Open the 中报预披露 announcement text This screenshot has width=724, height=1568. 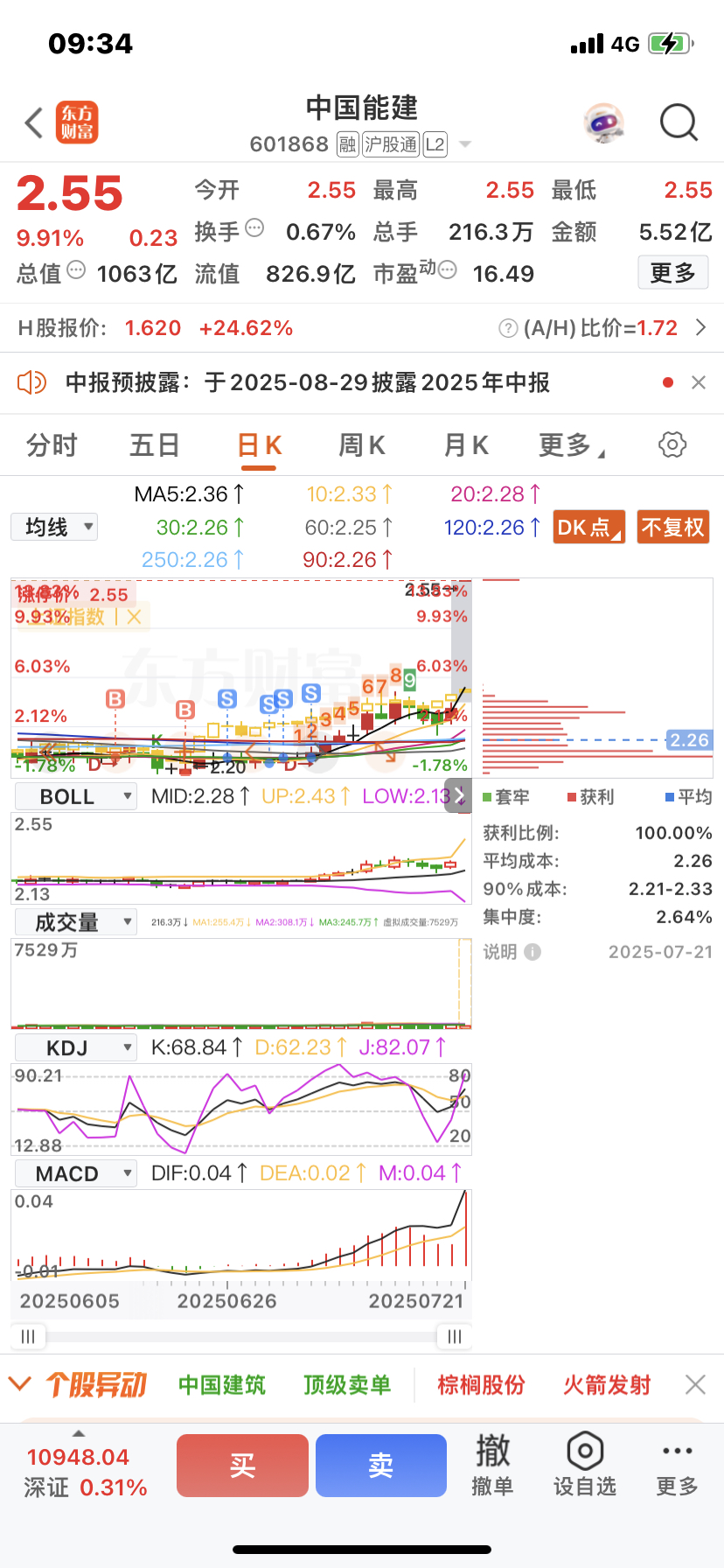(308, 382)
